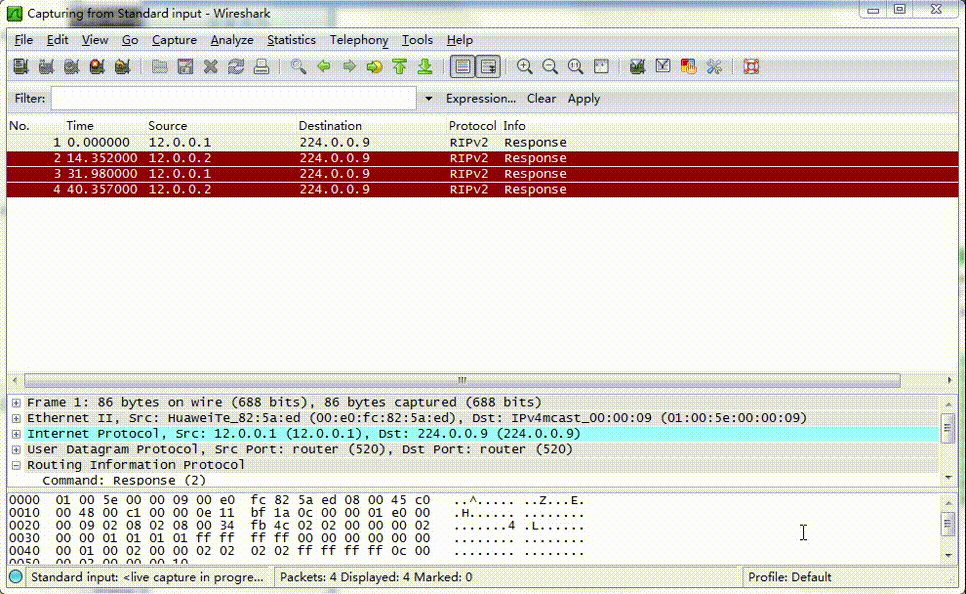
Task: Open a capture file folder icon
Action: [160, 67]
